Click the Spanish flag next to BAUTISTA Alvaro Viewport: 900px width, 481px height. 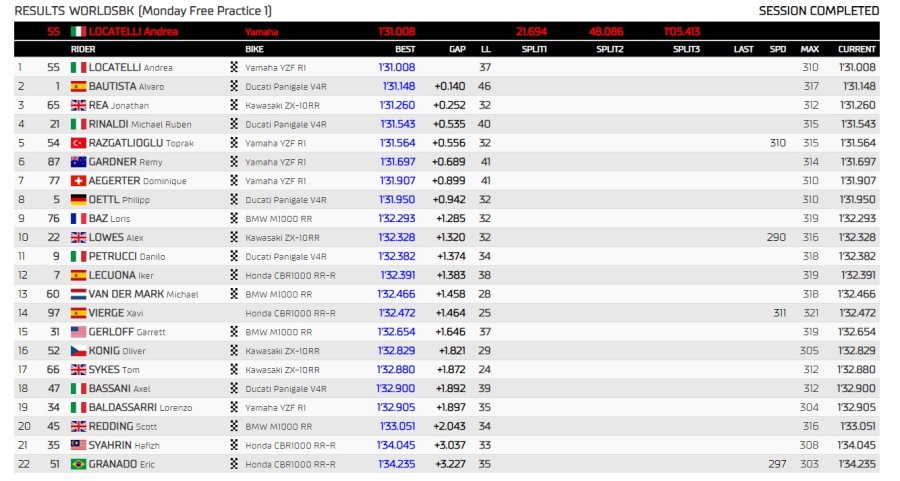(78, 86)
